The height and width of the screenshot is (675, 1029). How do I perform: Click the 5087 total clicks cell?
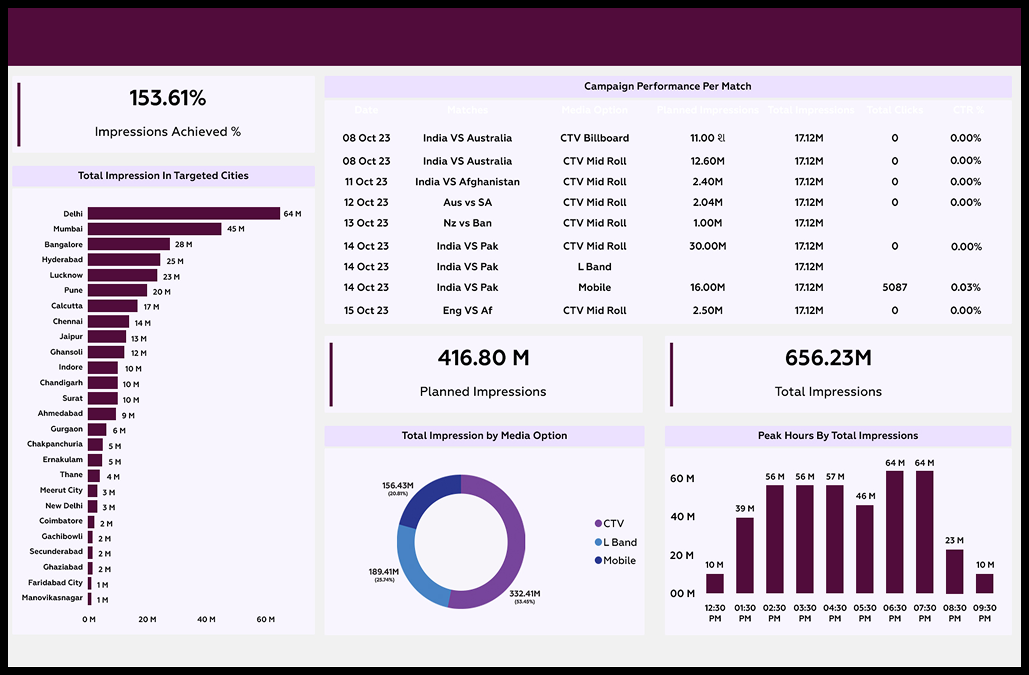tap(894, 288)
